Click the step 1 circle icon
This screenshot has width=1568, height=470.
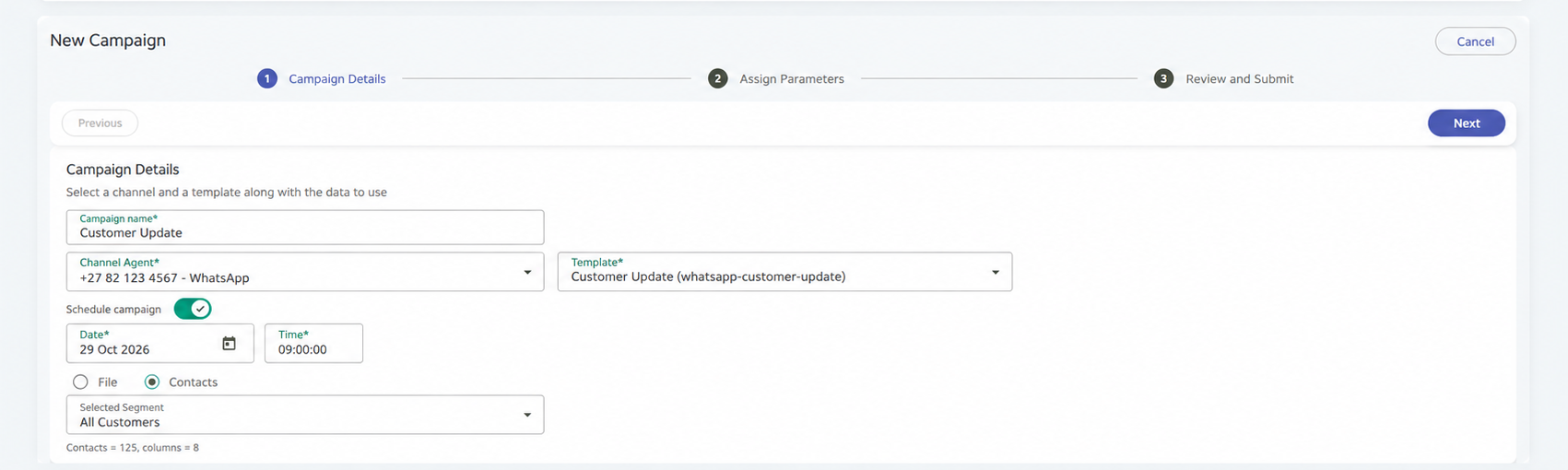267,79
